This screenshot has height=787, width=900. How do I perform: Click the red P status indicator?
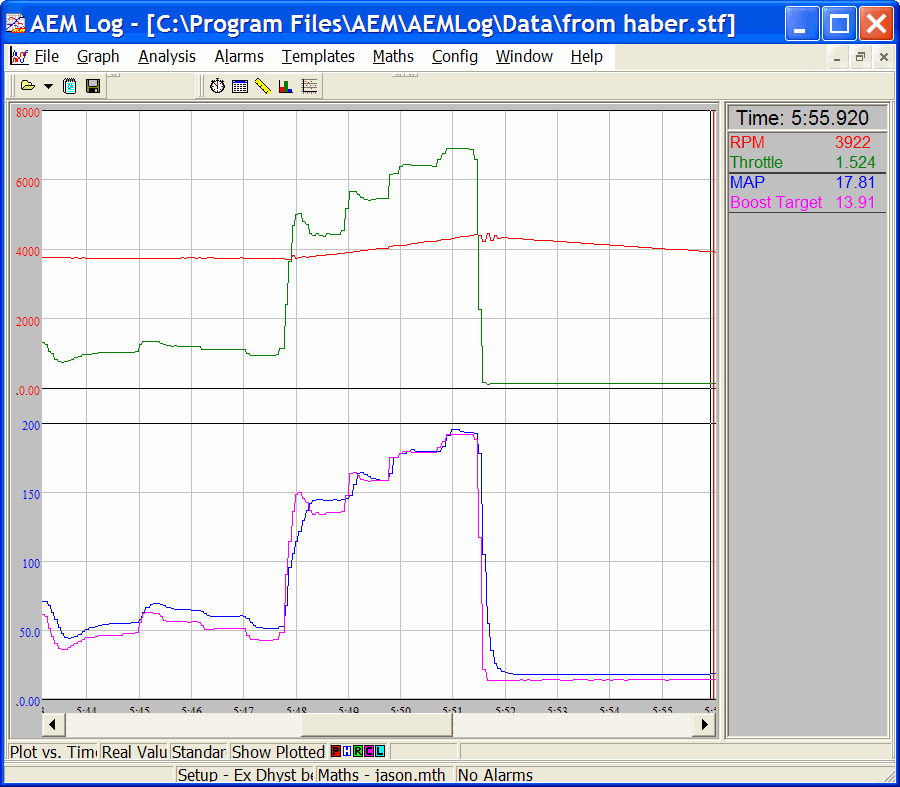336,751
